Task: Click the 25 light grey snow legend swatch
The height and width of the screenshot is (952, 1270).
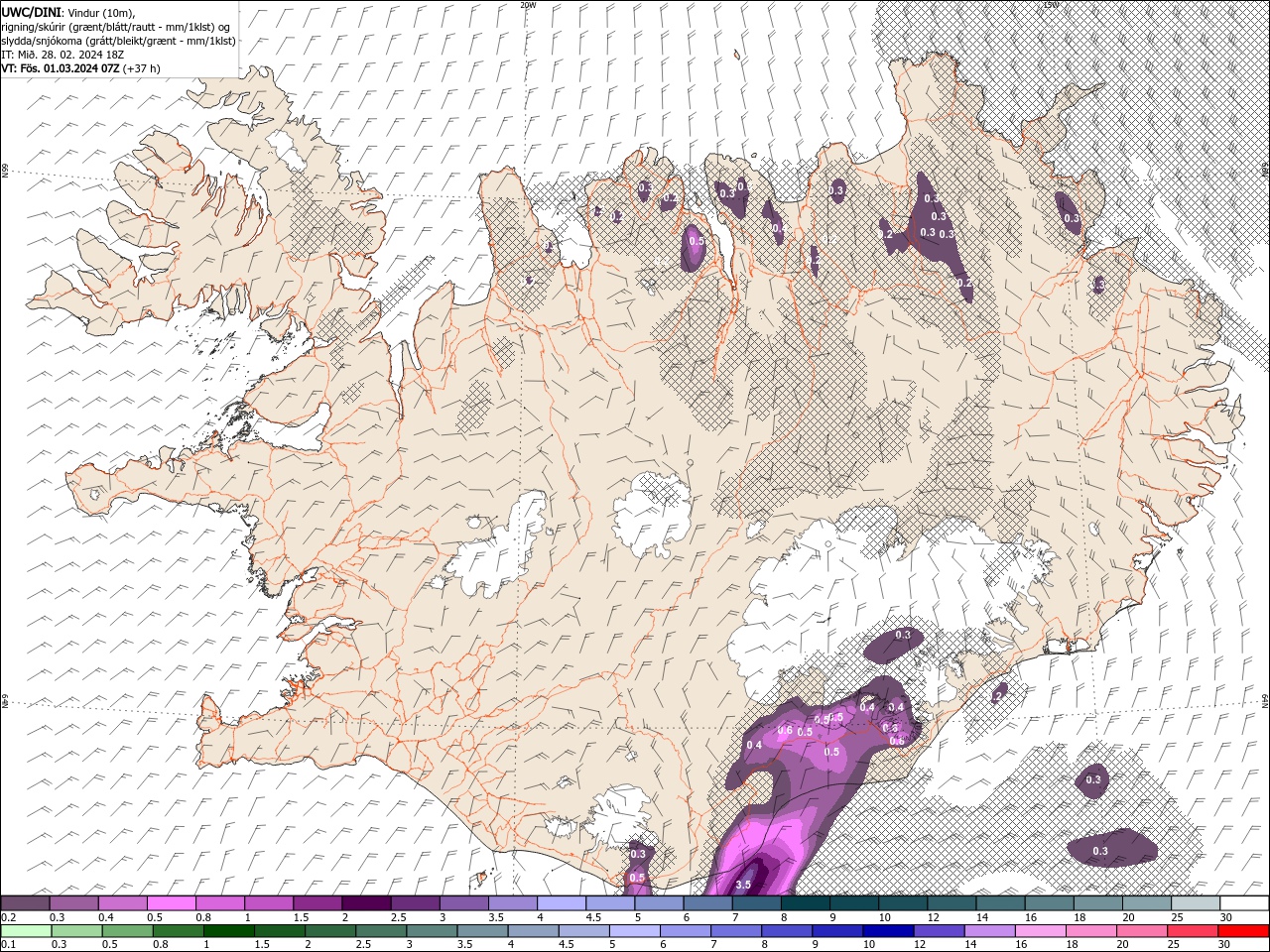Action: point(1197,903)
